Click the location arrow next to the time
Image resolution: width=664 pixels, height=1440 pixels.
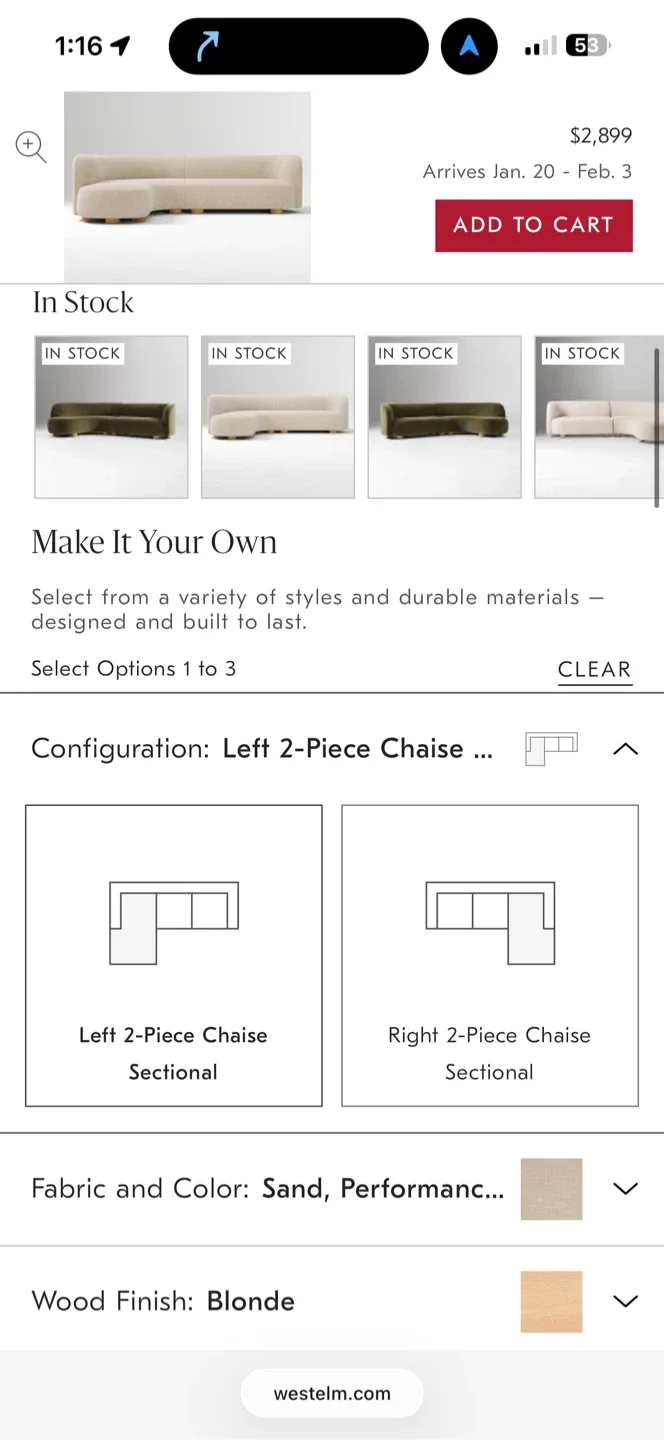click(x=119, y=44)
